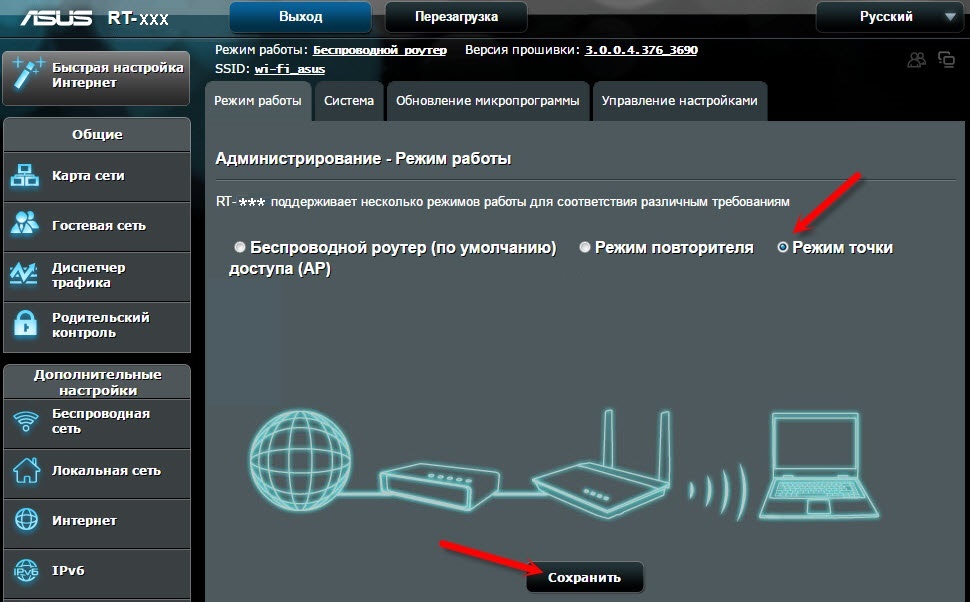The image size is (970, 602).
Task: Click the Администрирование - Режим работы heading
Action: [x=363, y=159]
